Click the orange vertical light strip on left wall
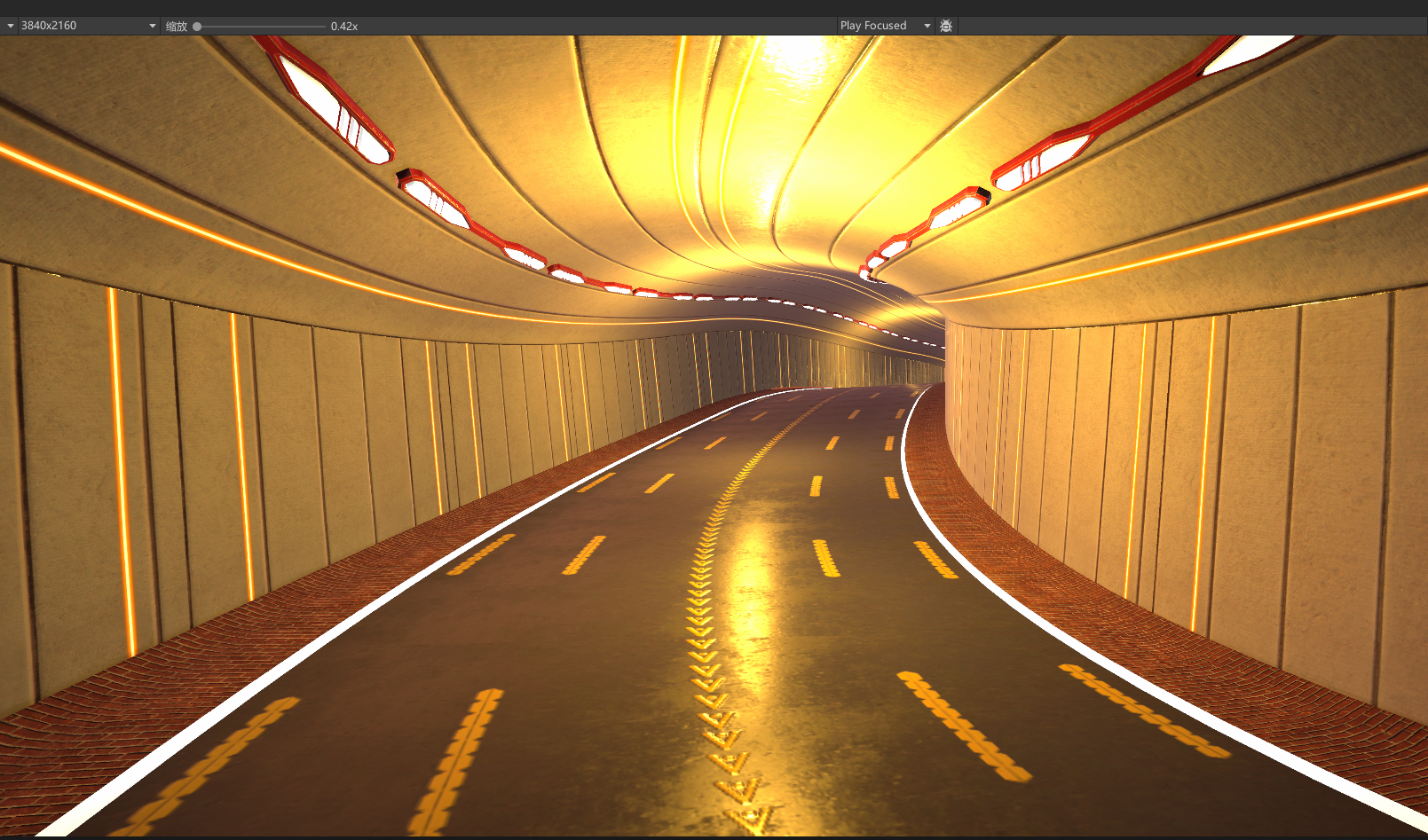The image size is (1428, 840). pyautogui.click(x=122, y=470)
